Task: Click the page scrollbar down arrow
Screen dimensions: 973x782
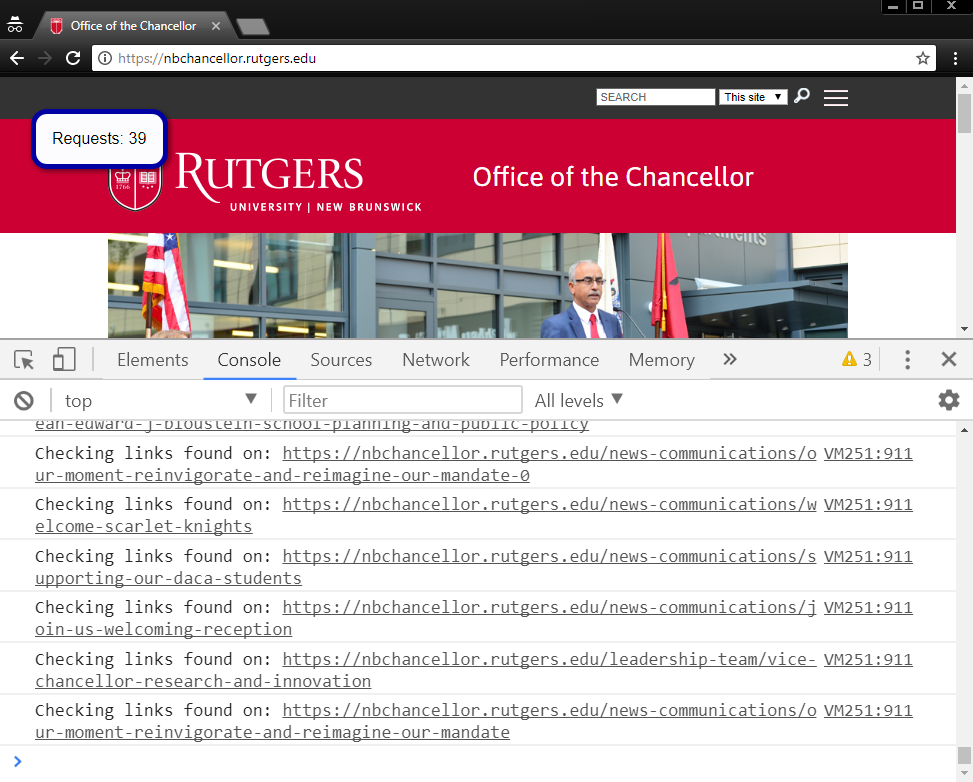Action: tap(964, 329)
